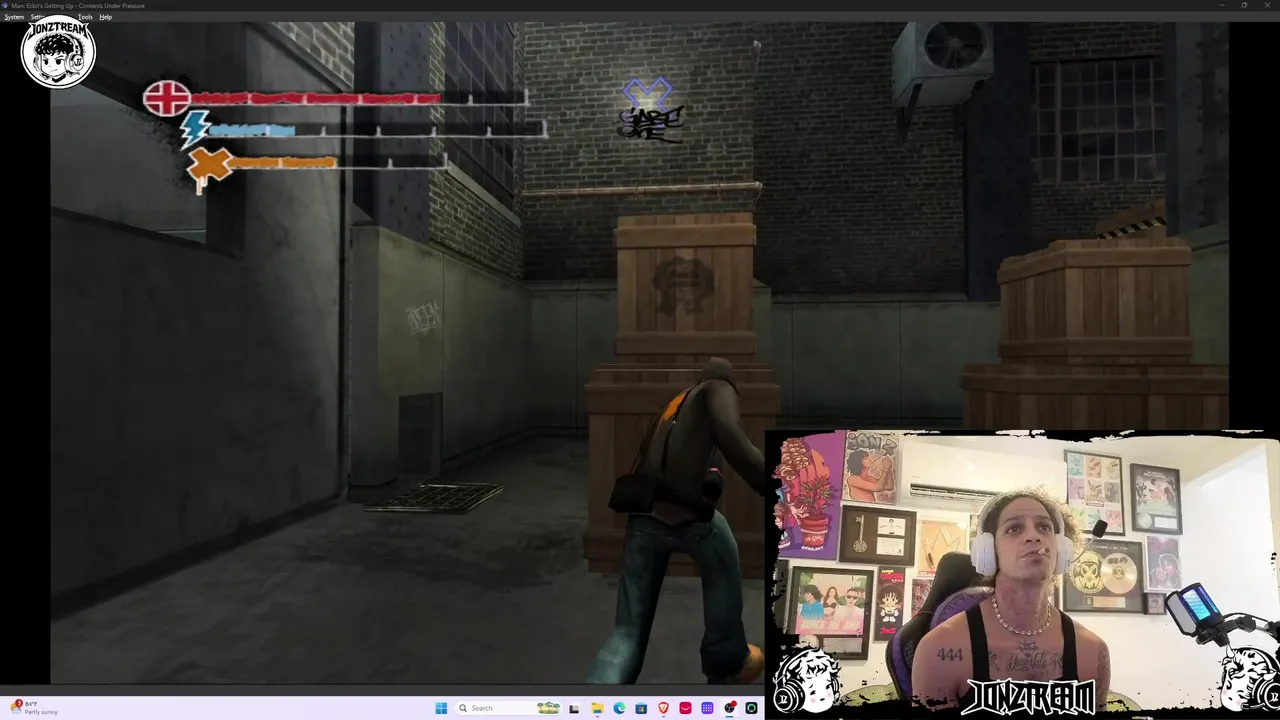Open the Windows Start menu
The height and width of the screenshot is (720, 1280).
coord(441,708)
